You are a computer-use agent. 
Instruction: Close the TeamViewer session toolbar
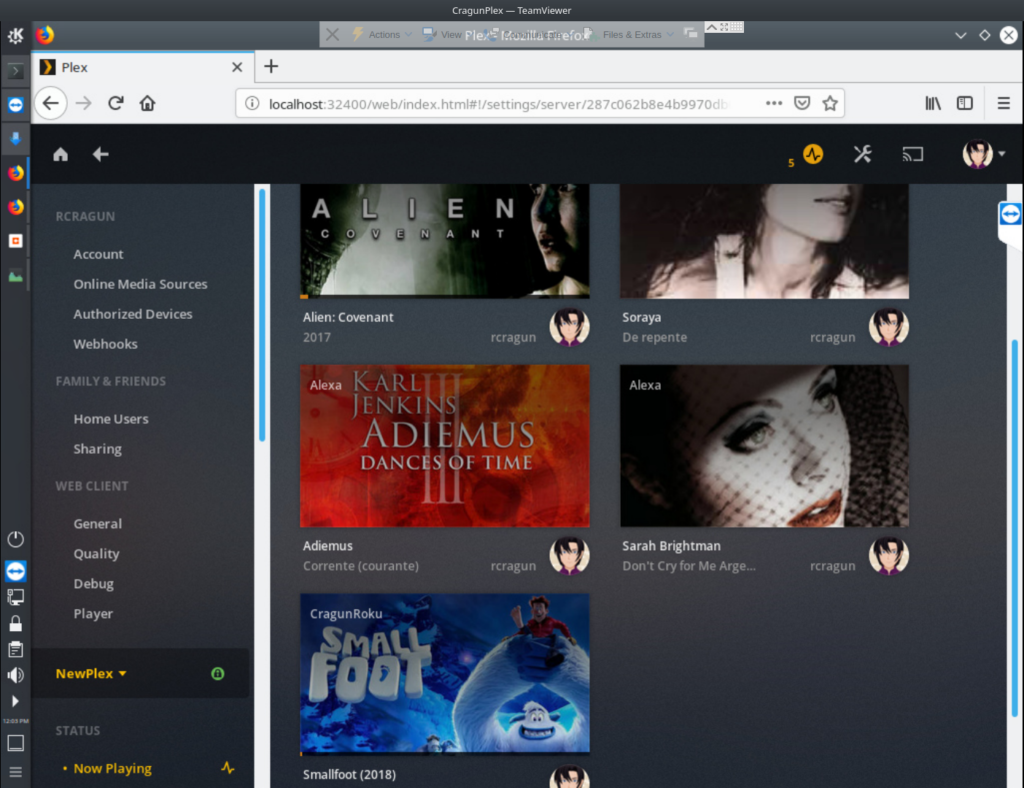(332, 35)
